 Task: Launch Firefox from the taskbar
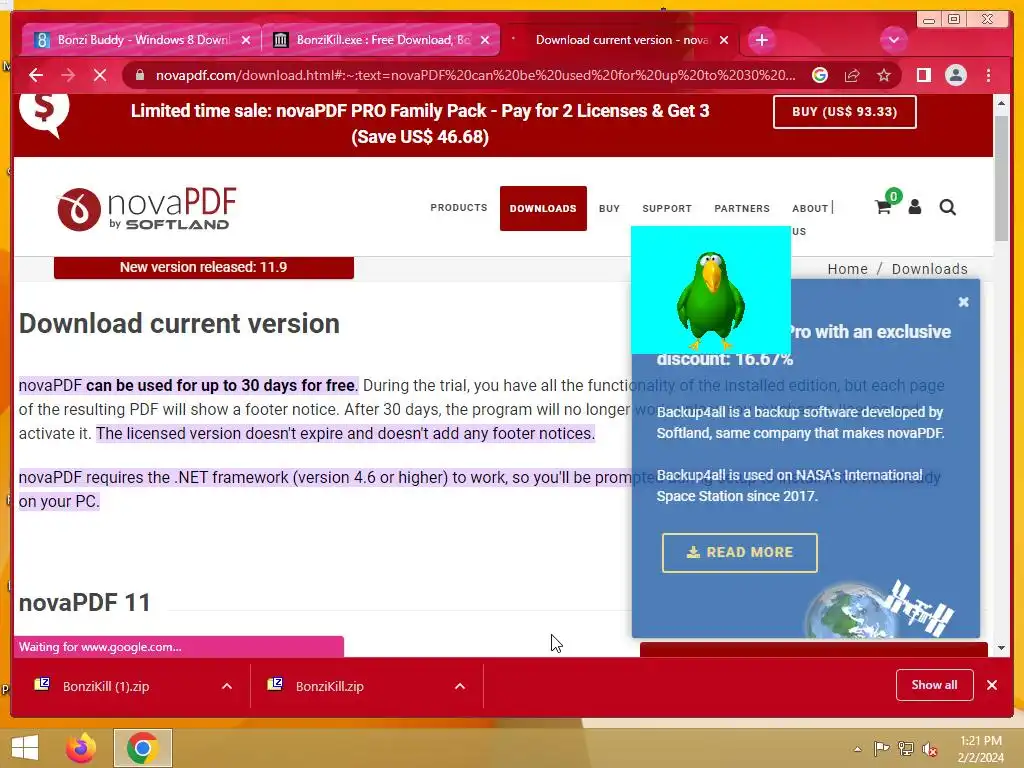click(81, 748)
